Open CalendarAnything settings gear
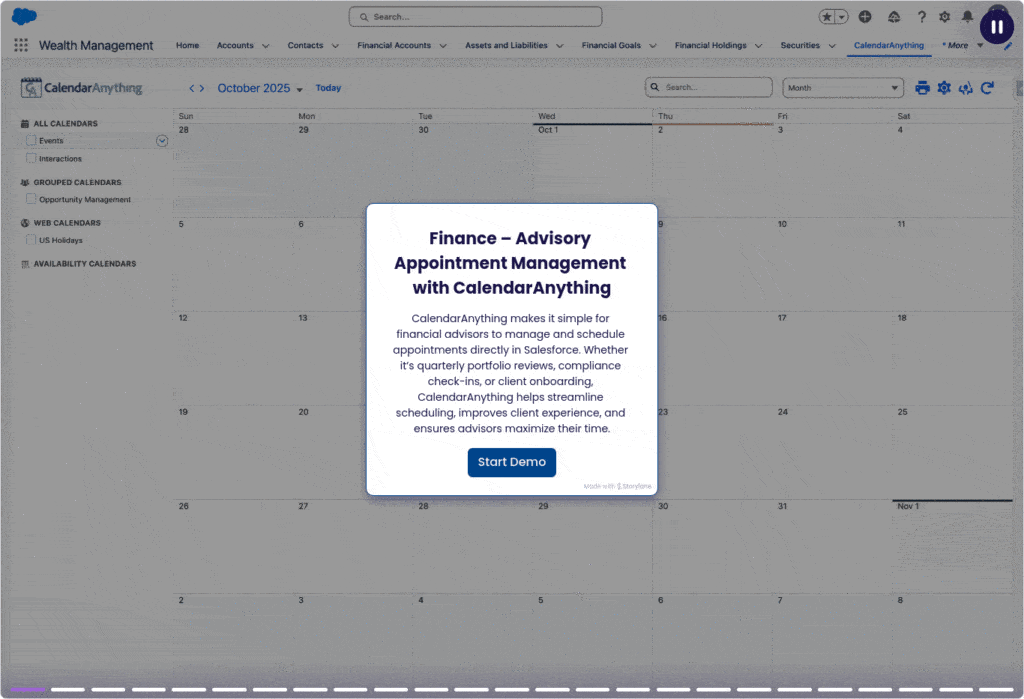The height and width of the screenshot is (699, 1024). [943, 88]
